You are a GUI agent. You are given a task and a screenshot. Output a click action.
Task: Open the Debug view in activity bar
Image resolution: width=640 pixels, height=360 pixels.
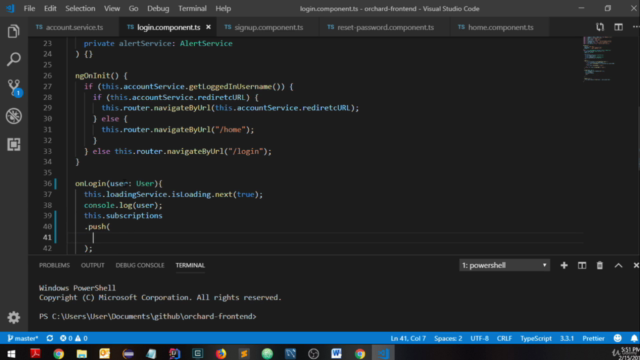coord(13,116)
